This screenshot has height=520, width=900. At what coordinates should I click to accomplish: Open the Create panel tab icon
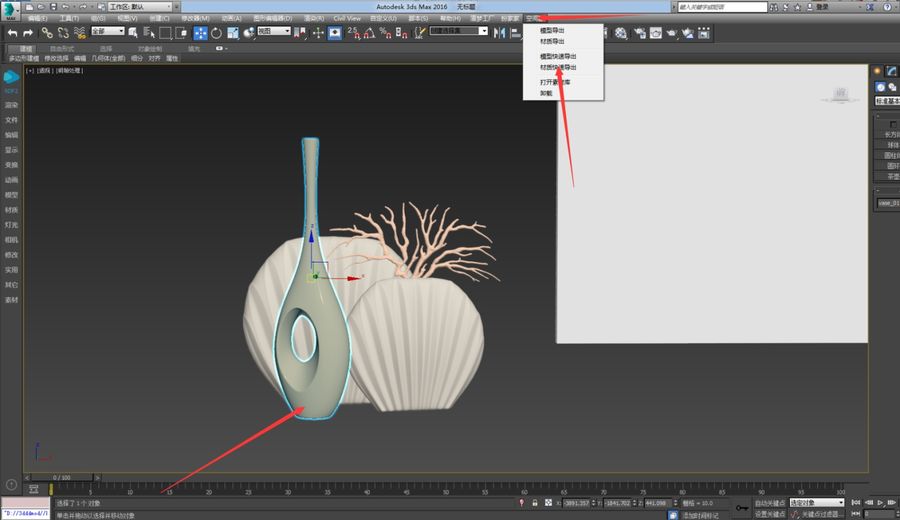pos(877,71)
